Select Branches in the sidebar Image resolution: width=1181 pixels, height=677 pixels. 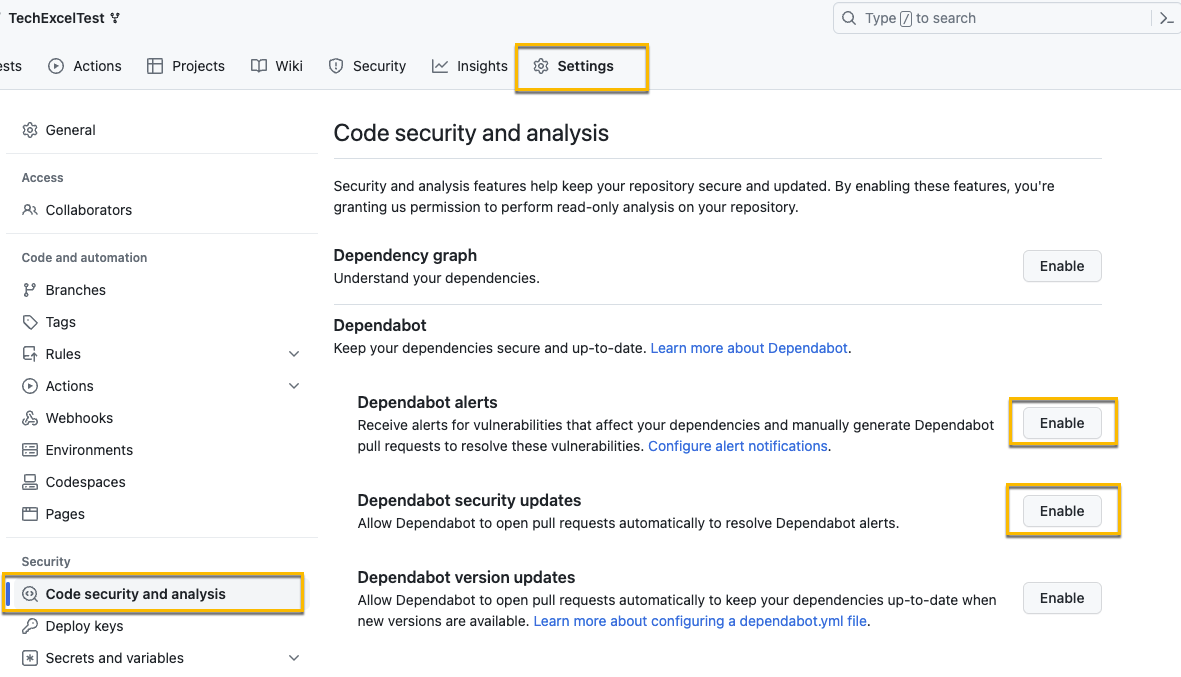coord(75,290)
